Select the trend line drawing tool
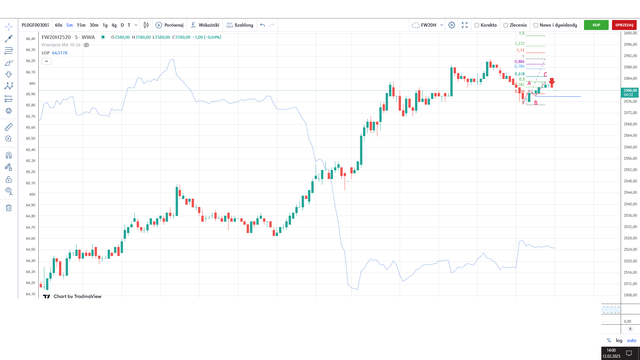The width and height of the screenshot is (640, 360). [x=9, y=39]
